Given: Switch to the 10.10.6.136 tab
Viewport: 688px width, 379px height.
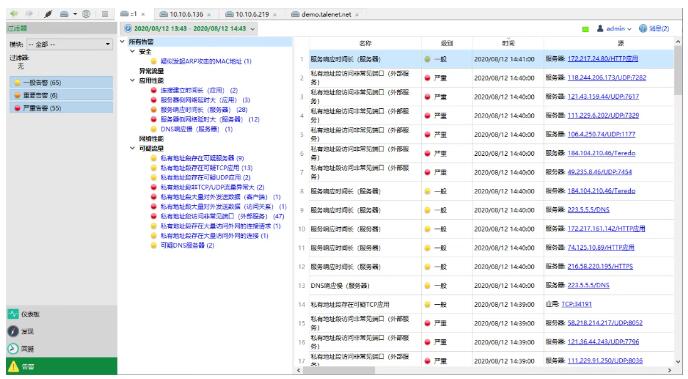Looking at the screenshot, I should click(186, 14).
